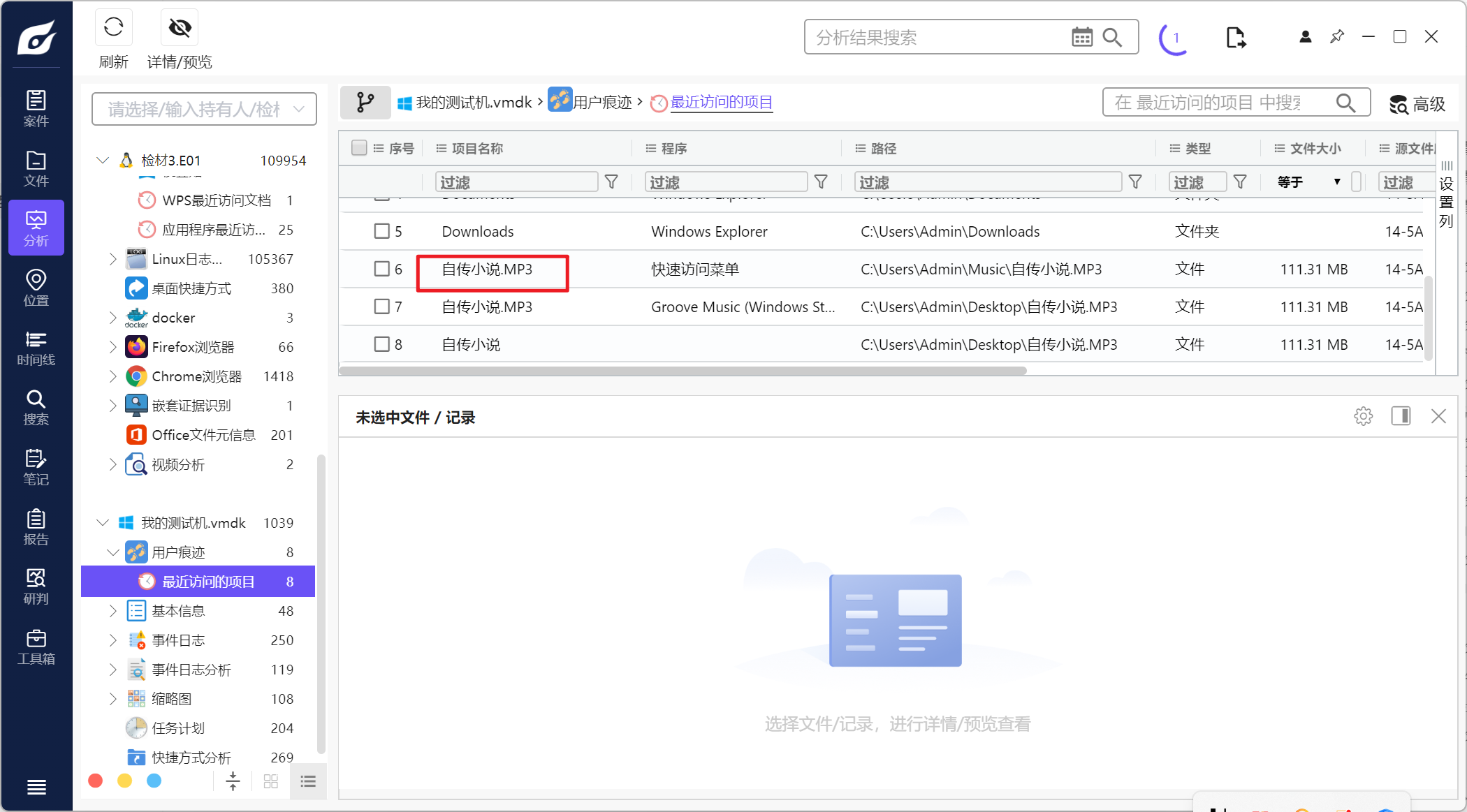
Task: Click the refresh (刷新) toolbar icon
Action: tap(113, 29)
